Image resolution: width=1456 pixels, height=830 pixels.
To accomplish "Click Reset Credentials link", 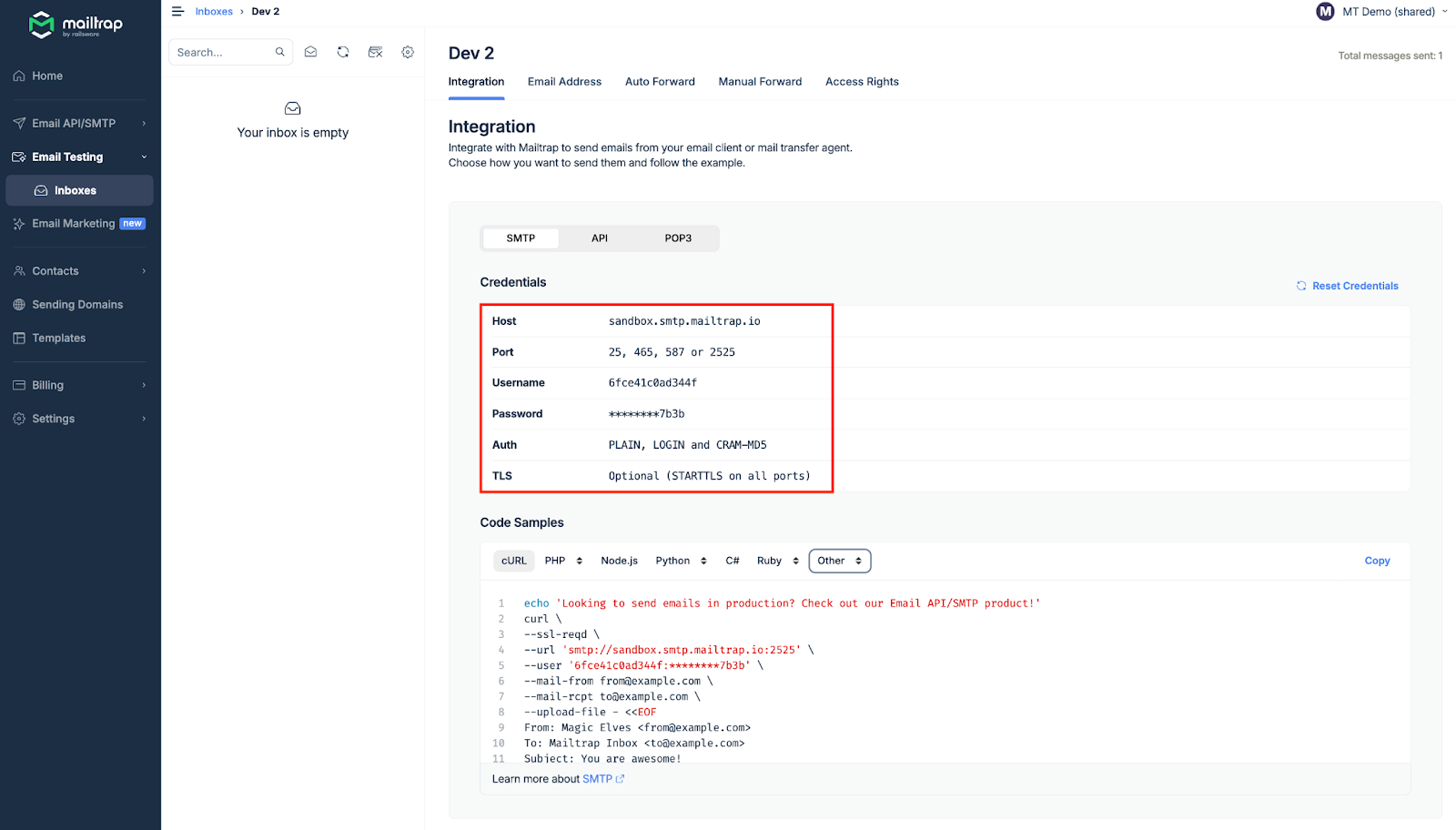I will pos(1348,286).
